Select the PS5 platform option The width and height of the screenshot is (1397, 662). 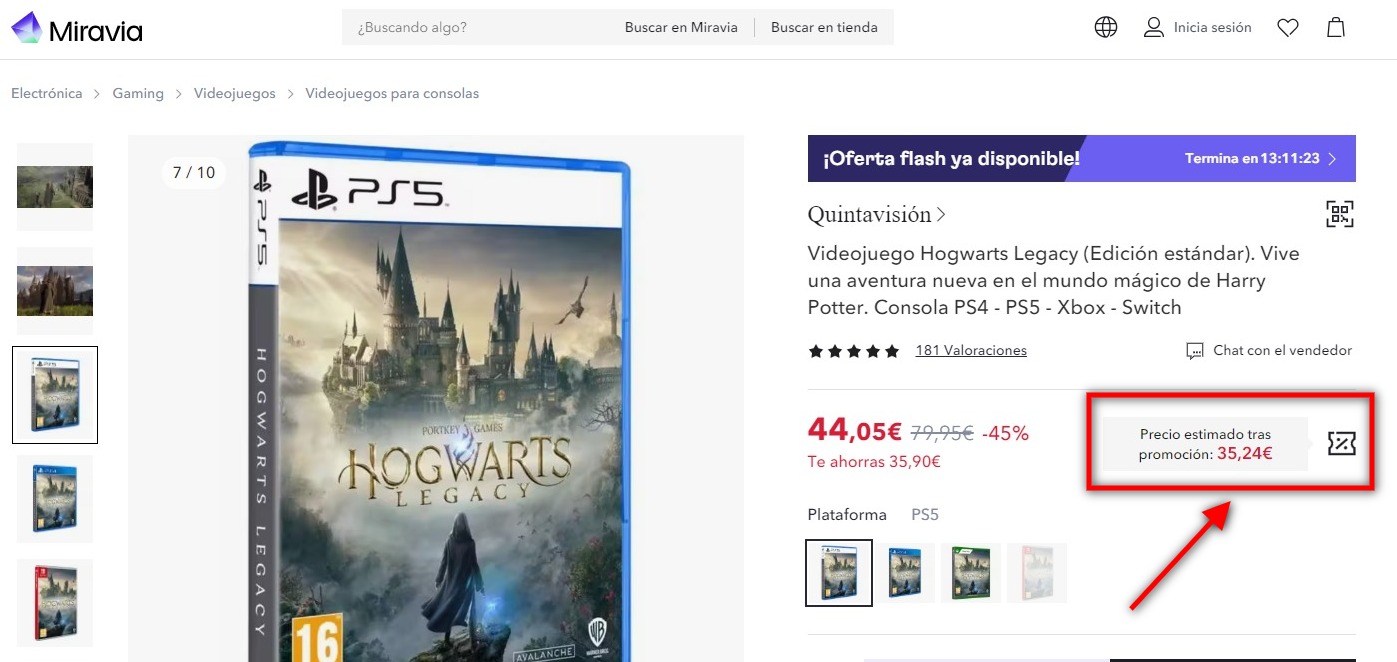pyautogui.click(x=839, y=573)
